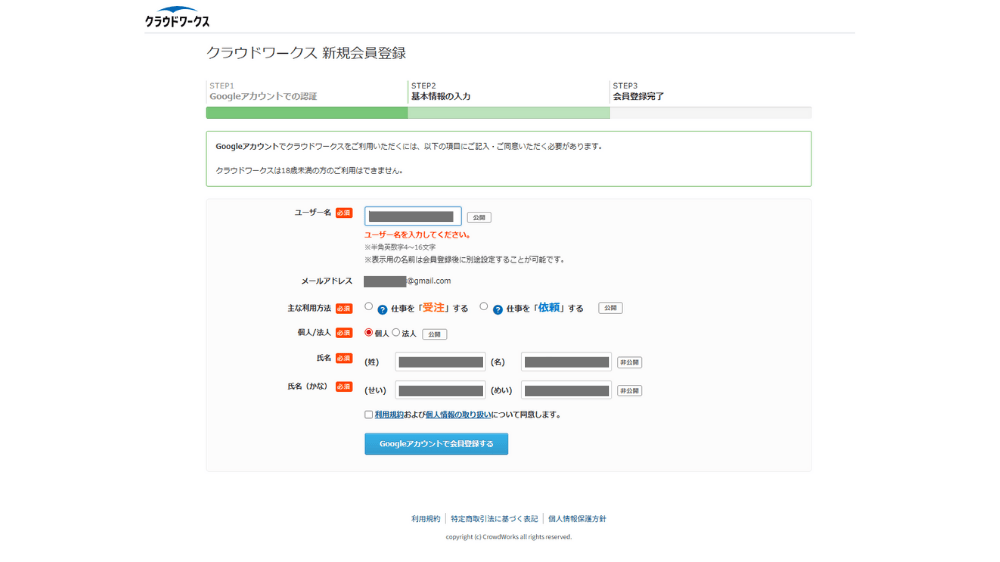Screen dimensions: 1000x562
Task: Click the help icon beside 依頼 option
Action: [x=497, y=309]
